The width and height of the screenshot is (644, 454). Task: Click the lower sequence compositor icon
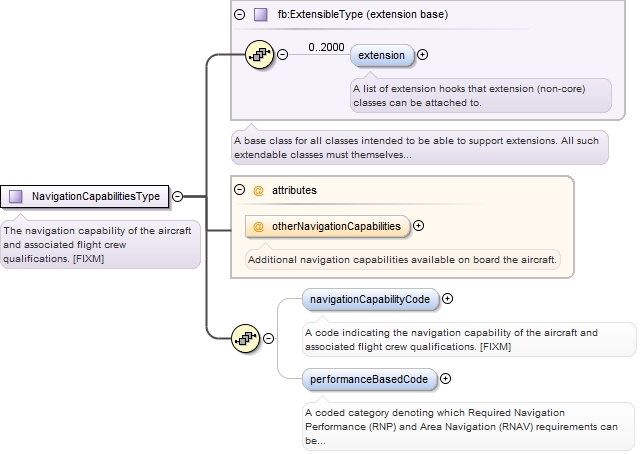(x=245, y=338)
